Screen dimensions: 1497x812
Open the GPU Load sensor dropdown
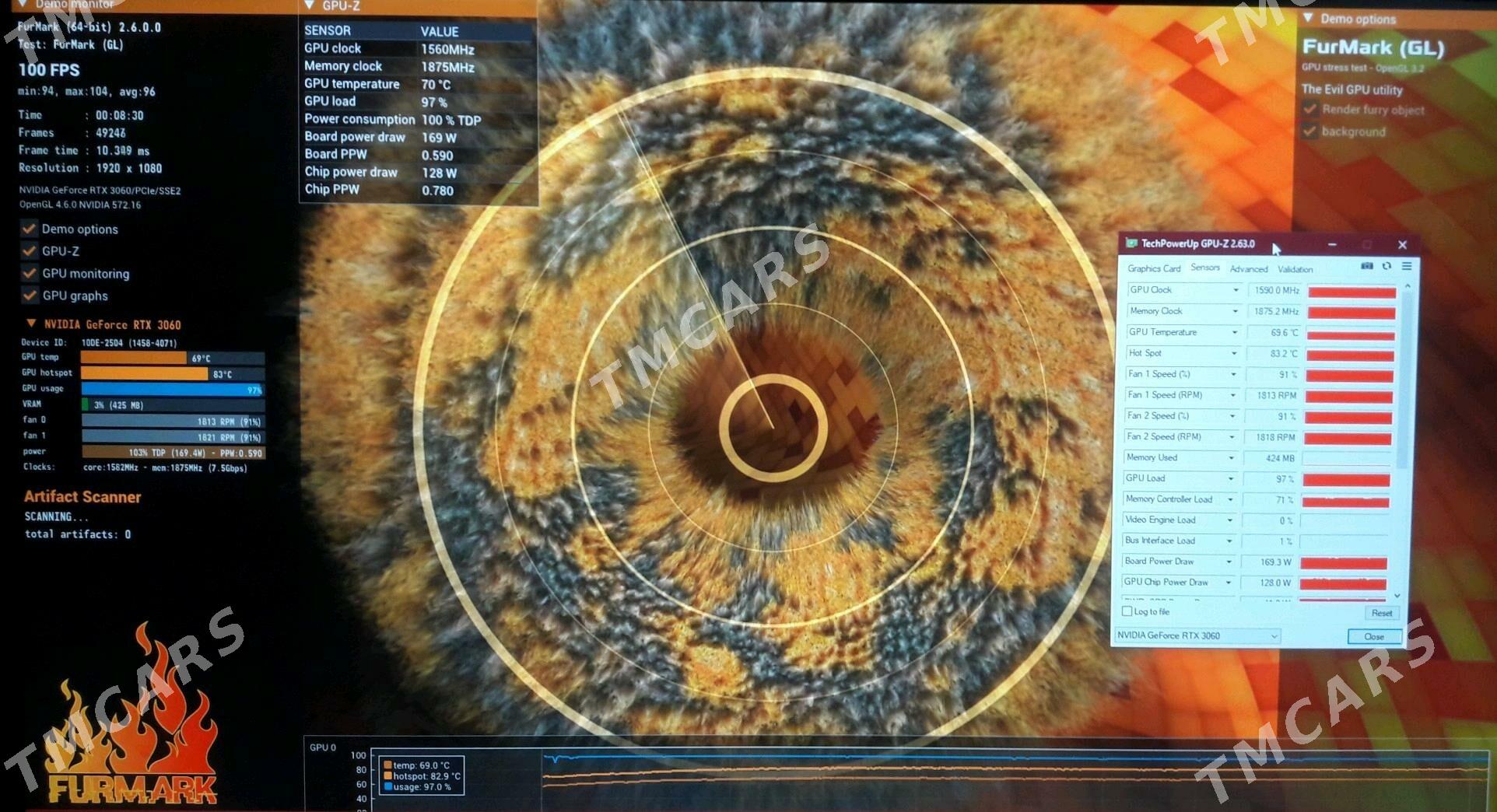click(x=1231, y=478)
